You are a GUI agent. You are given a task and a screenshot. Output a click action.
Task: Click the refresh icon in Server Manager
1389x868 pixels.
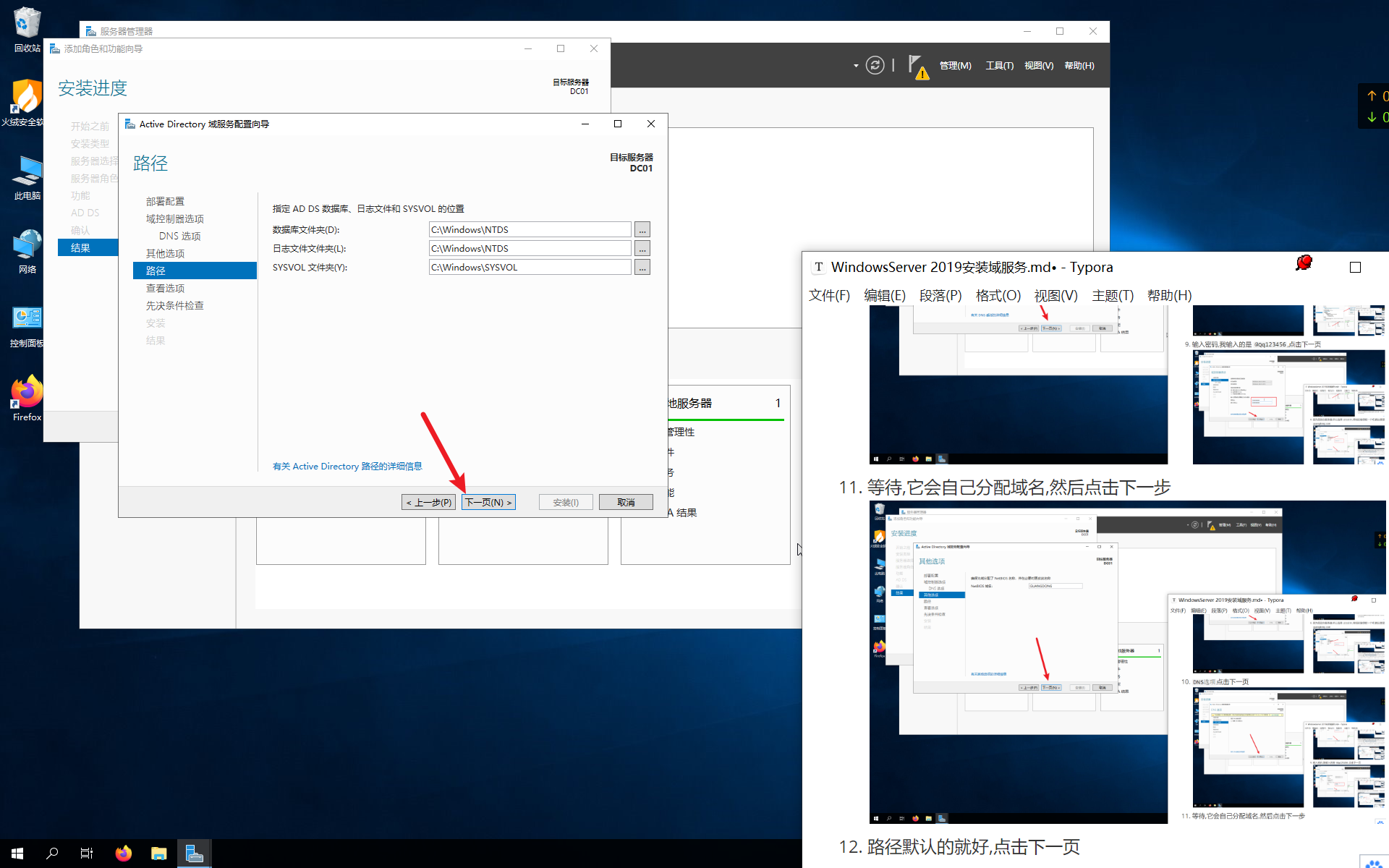875,66
